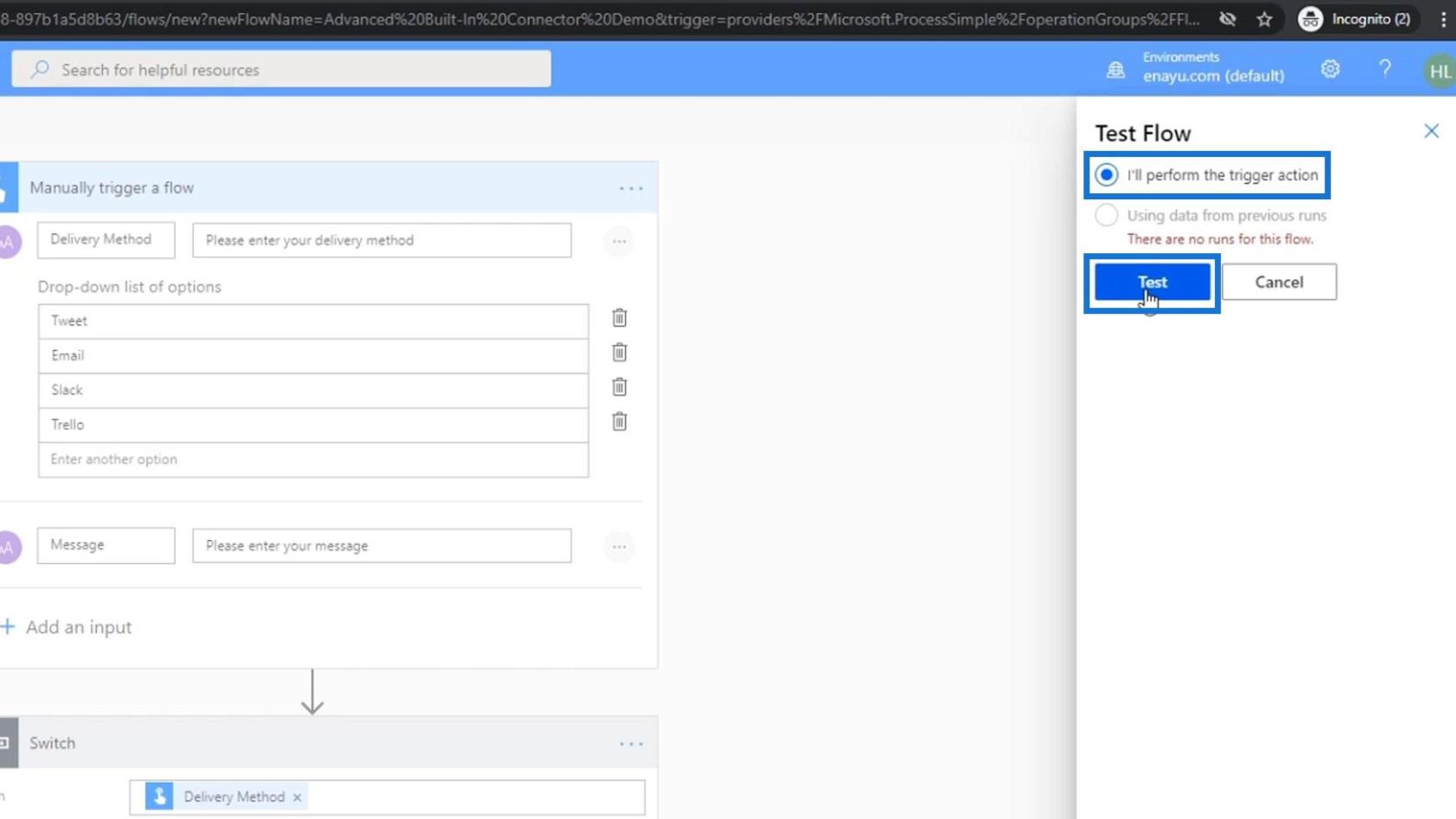Viewport: 1456px width, 819px height.
Task: Open Message input options menu
Action: 619,547
